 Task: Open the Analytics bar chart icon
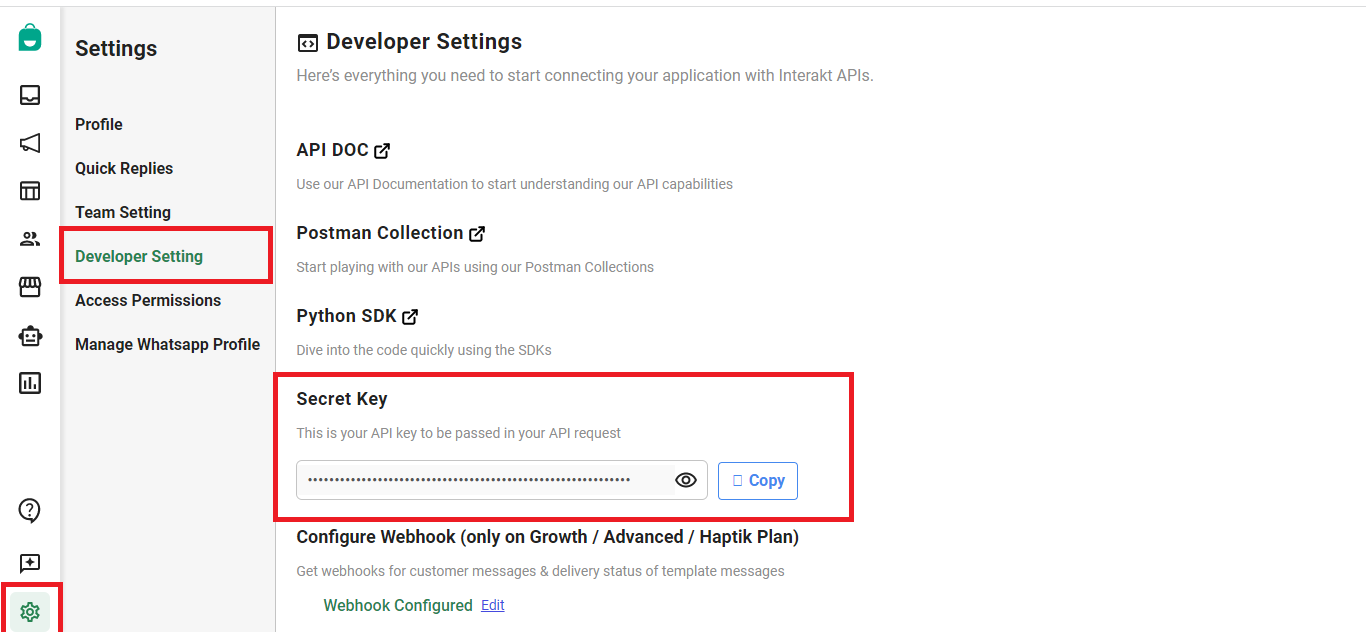pos(30,383)
